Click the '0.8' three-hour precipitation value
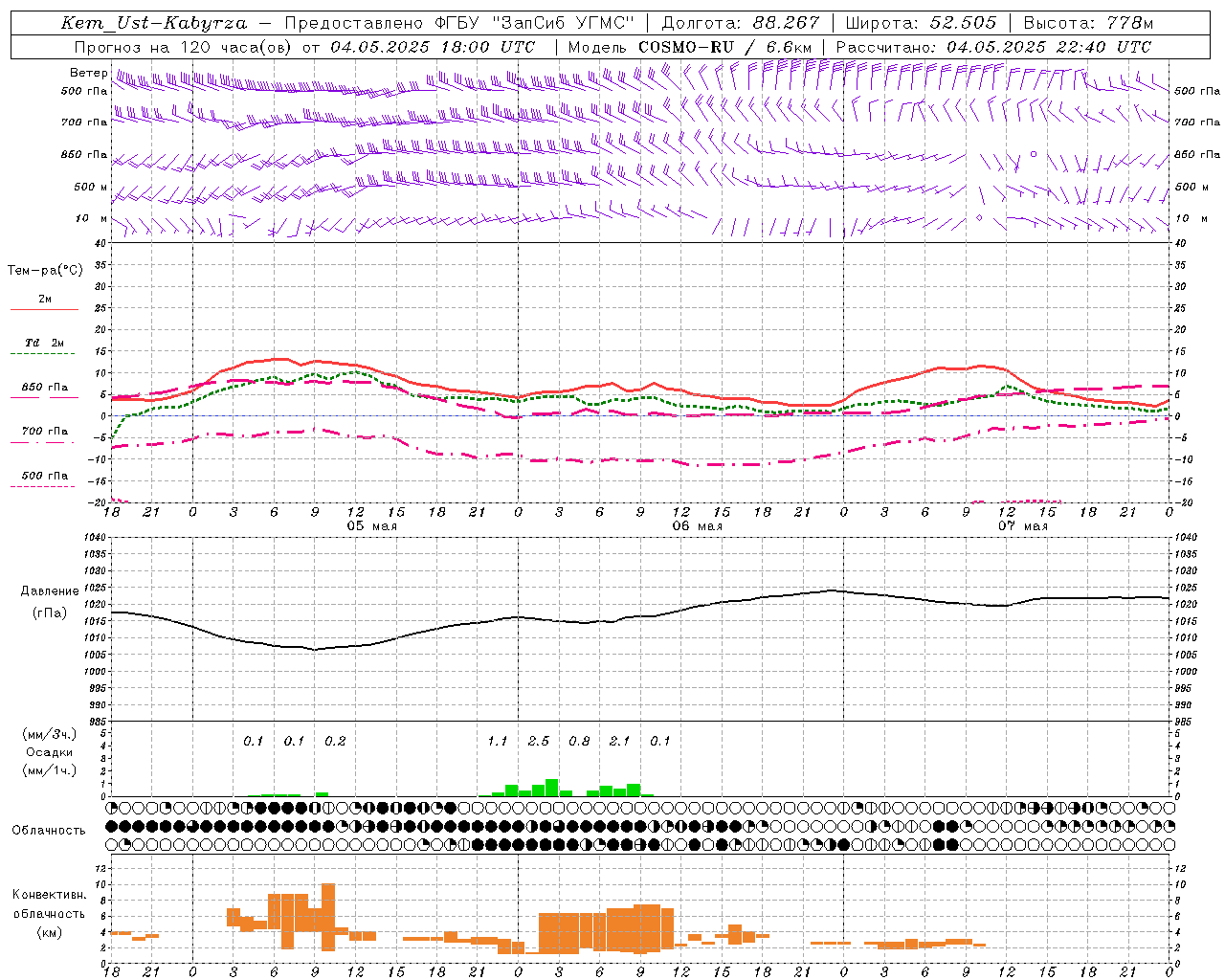Viewport: 1225px width, 980px height. coord(579,742)
